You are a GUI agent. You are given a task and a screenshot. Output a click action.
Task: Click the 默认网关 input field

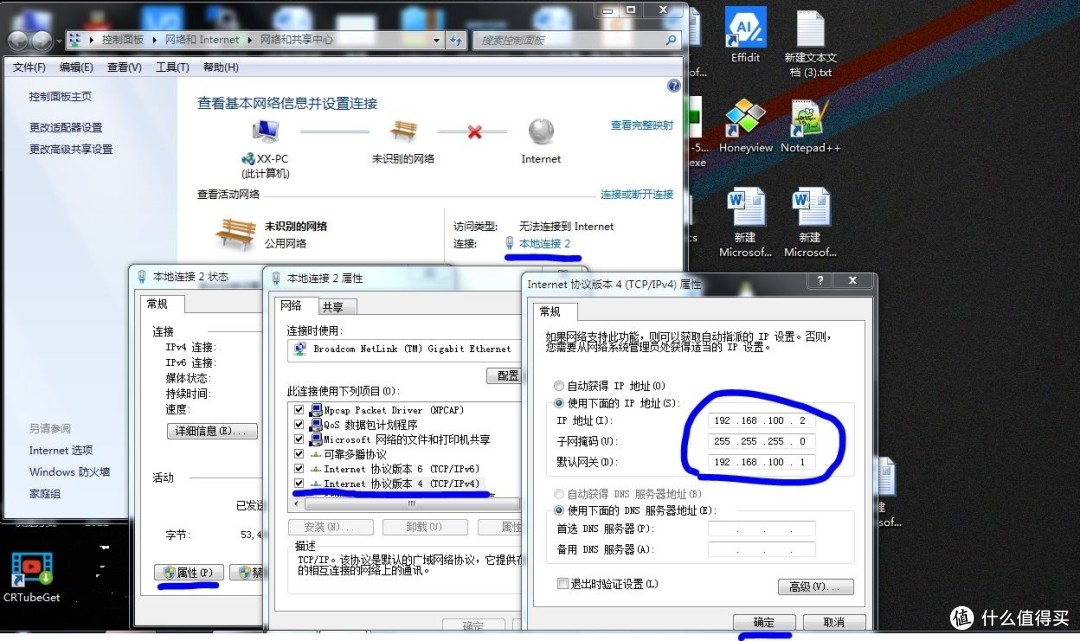761,462
